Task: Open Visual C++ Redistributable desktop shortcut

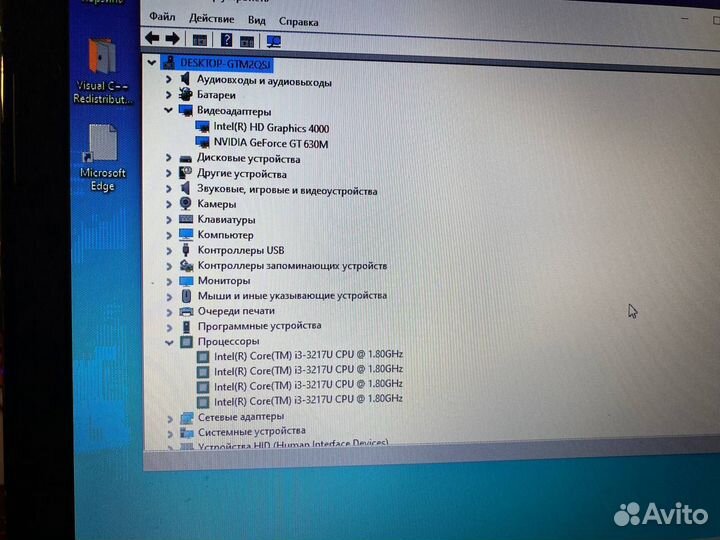Action: point(102,71)
